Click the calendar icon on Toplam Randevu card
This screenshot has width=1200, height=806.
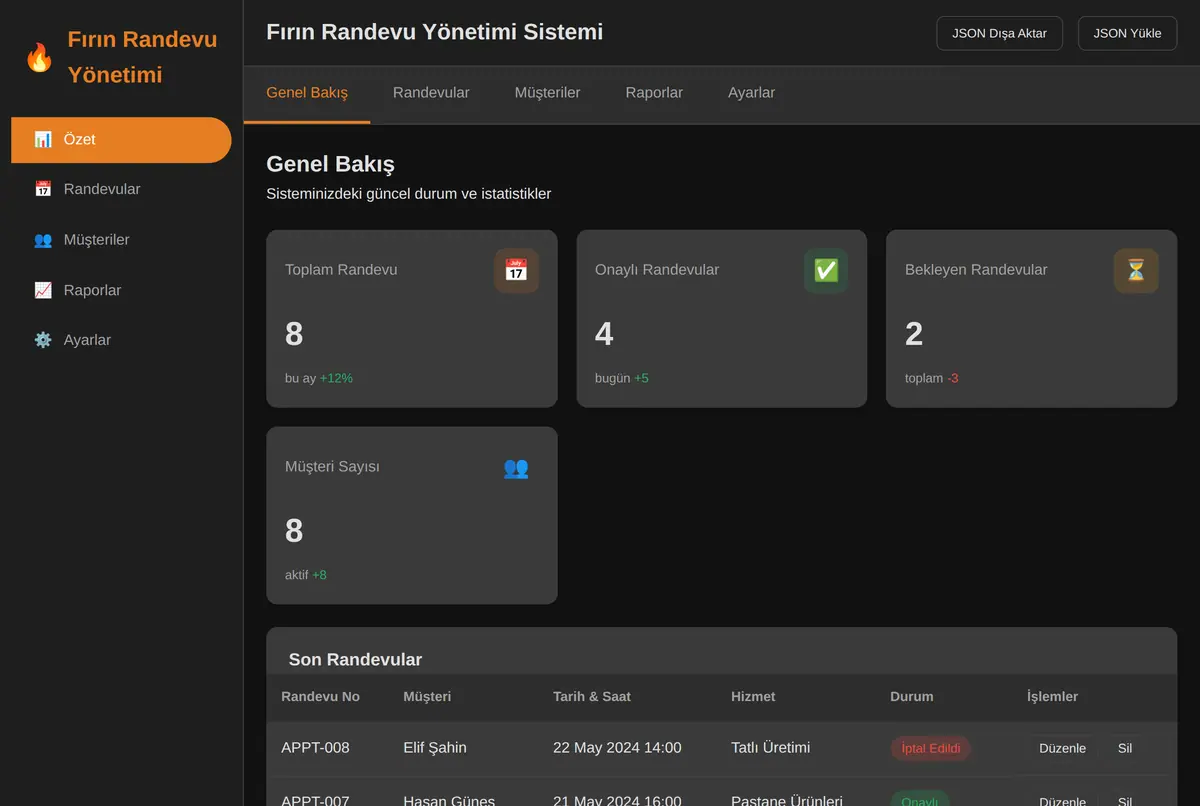pyautogui.click(x=516, y=270)
